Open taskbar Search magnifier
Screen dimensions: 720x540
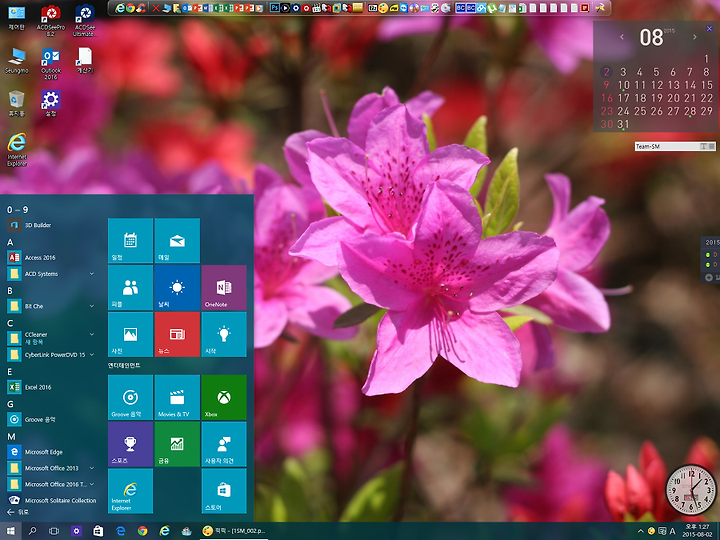32,531
